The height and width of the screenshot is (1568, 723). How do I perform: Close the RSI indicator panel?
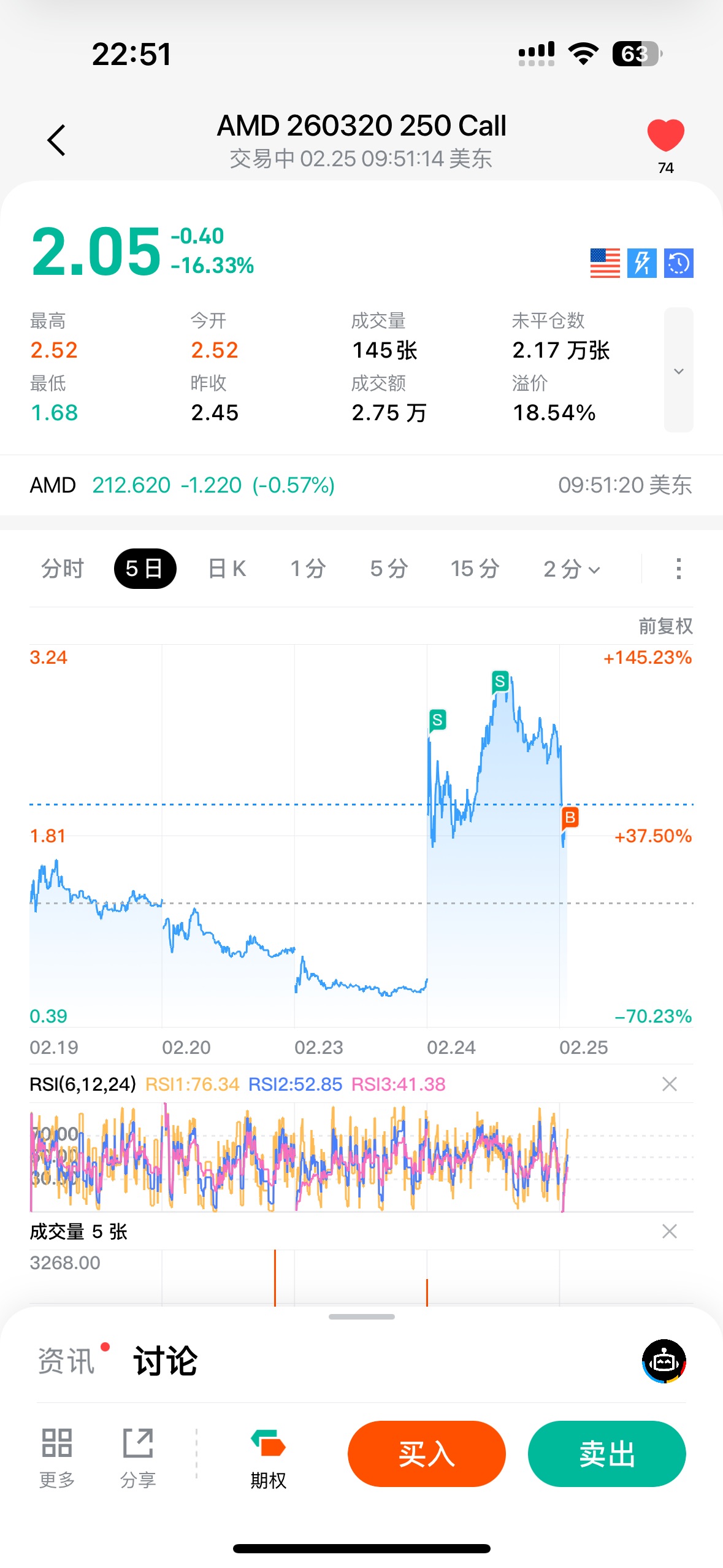click(x=669, y=1084)
